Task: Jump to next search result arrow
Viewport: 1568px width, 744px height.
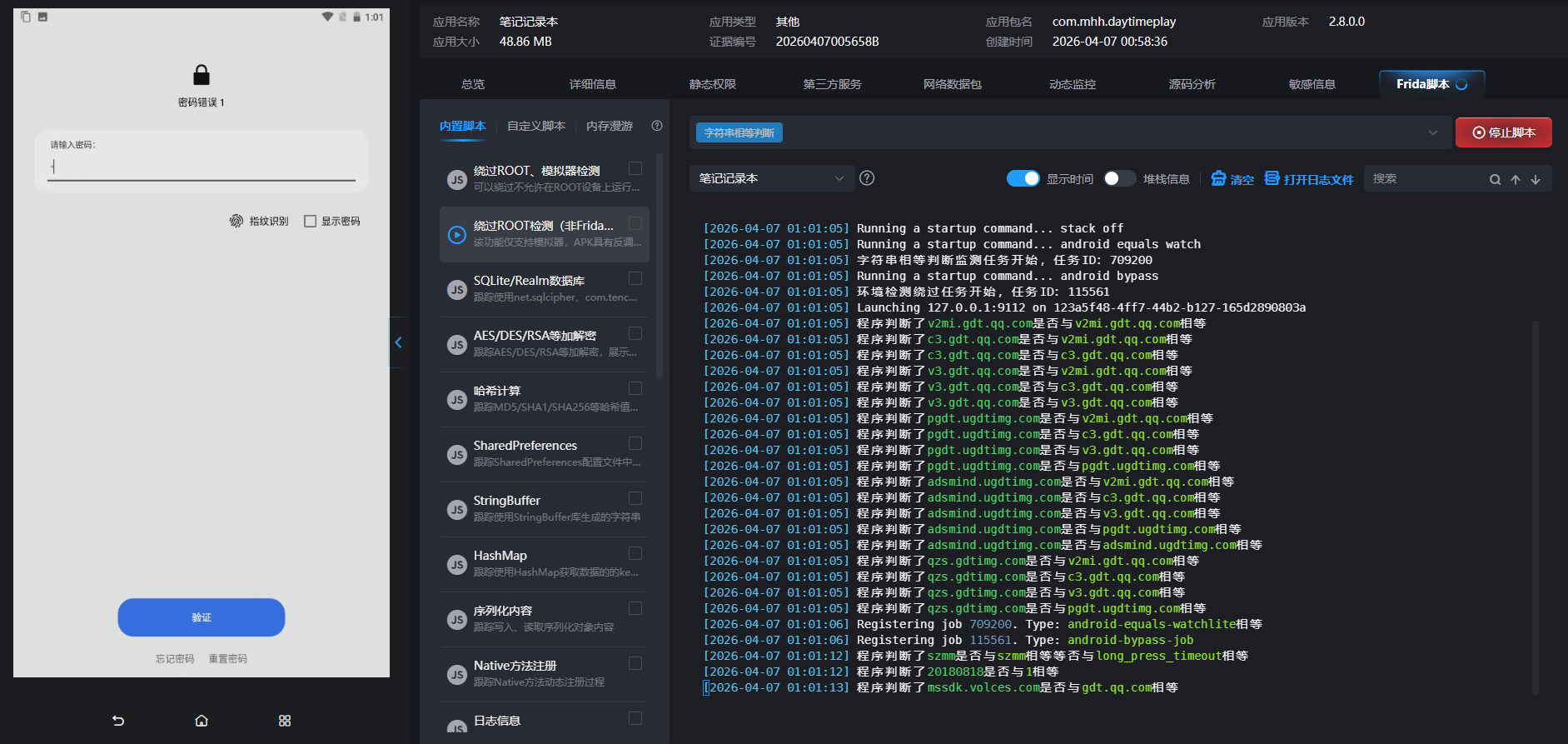Action: coord(1536,179)
